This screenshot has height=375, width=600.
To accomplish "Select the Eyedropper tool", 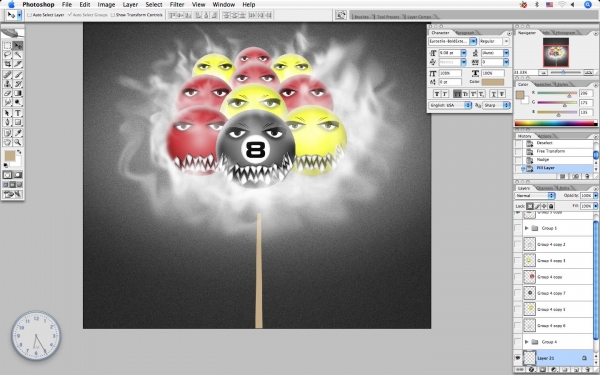I will (18, 133).
